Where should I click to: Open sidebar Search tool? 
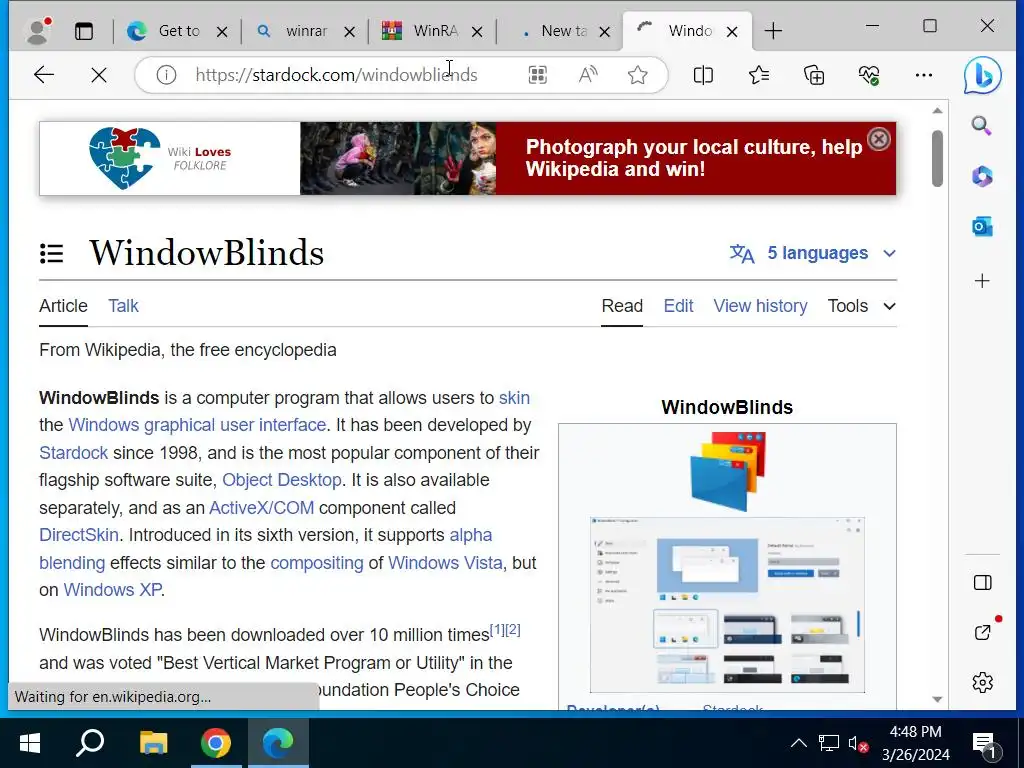tap(982, 125)
